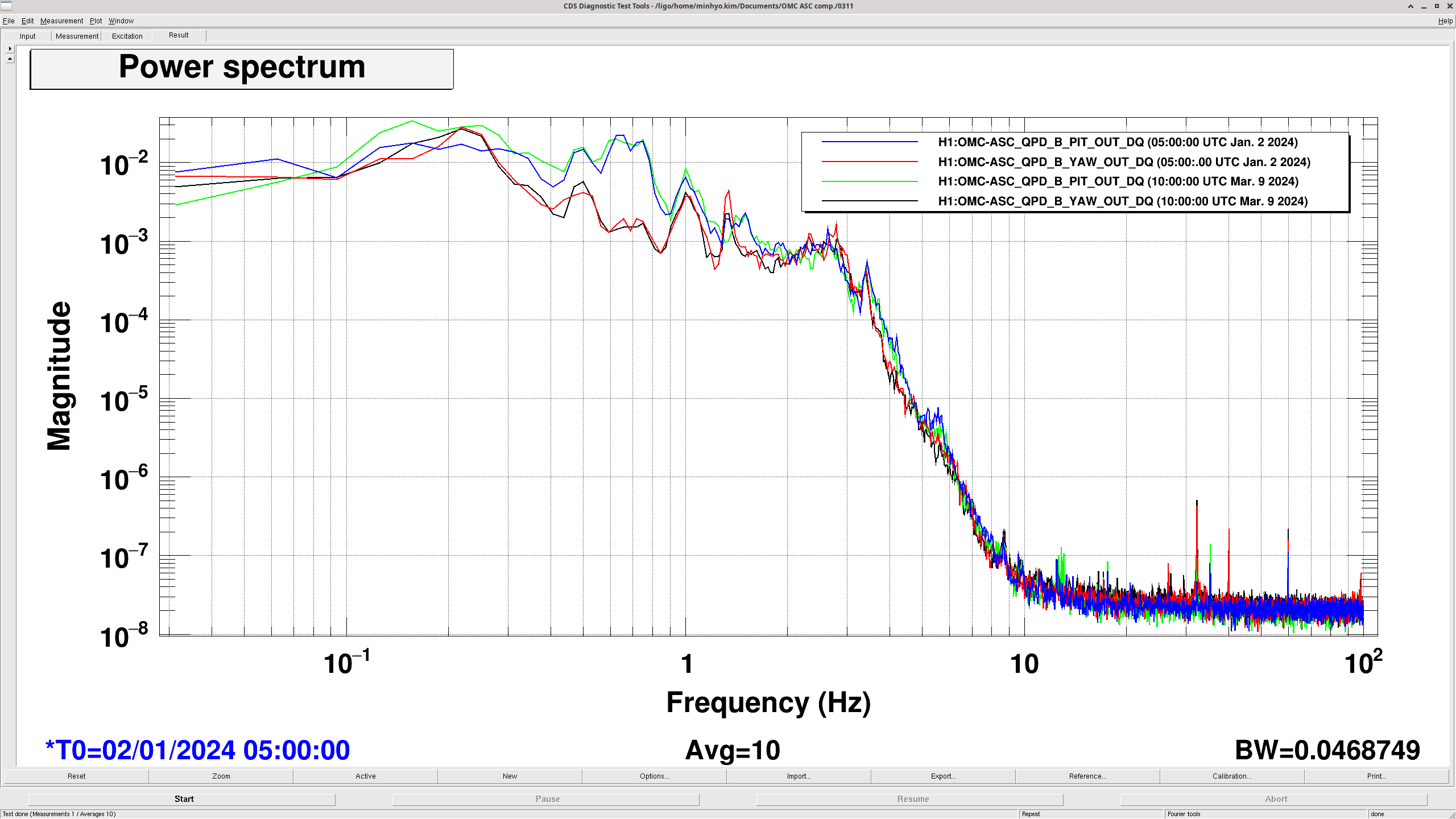Click the Print... button
Image resolution: width=1456 pixels, height=819 pixels.
click(1376, 776)
